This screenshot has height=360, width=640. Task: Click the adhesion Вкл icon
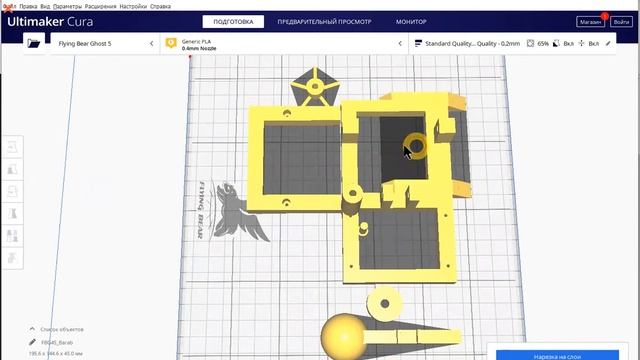tap(582, 43)
